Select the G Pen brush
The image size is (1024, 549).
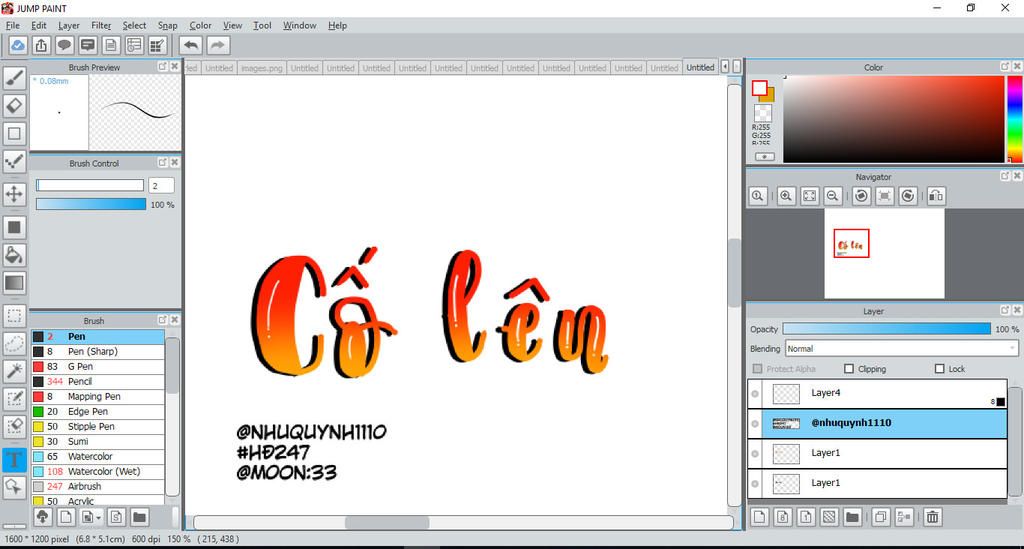tap(98, 366)
